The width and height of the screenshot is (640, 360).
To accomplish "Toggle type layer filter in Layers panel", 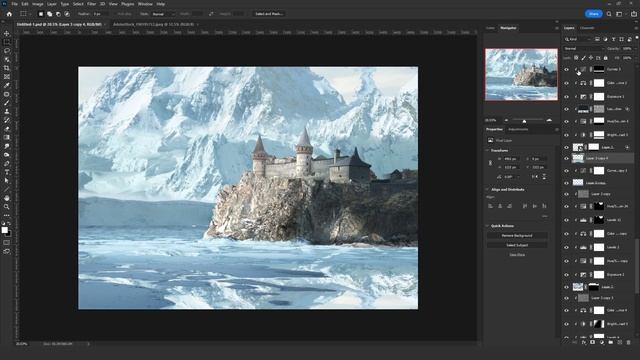I will click(613, 39).
